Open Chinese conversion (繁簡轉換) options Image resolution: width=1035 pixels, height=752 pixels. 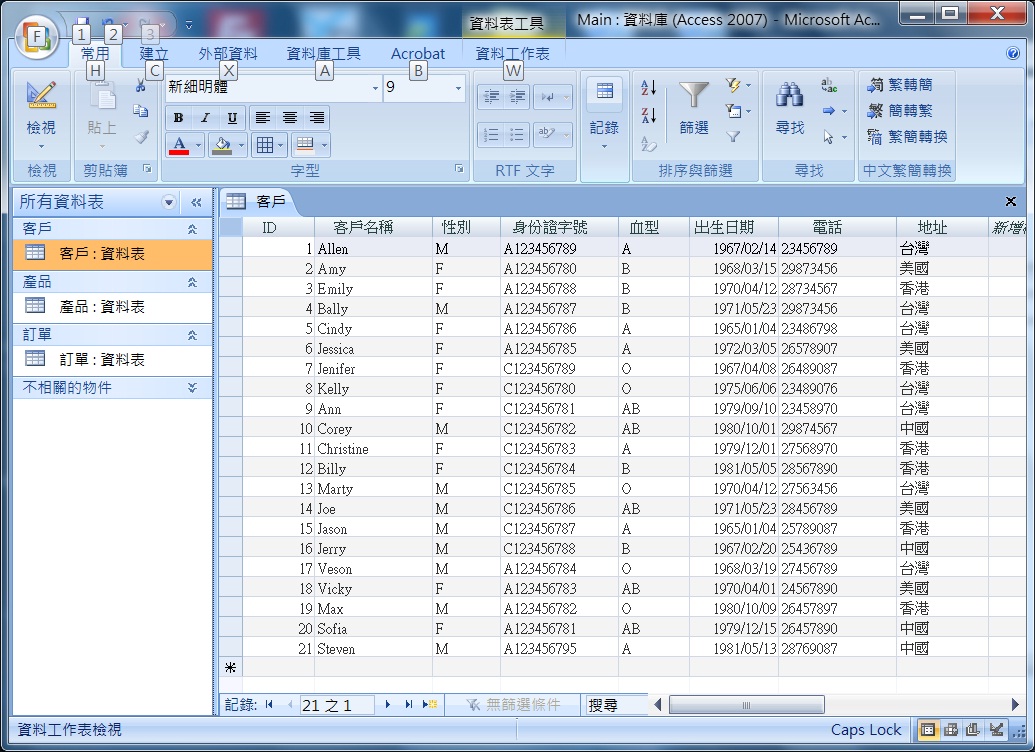(908, 137)
